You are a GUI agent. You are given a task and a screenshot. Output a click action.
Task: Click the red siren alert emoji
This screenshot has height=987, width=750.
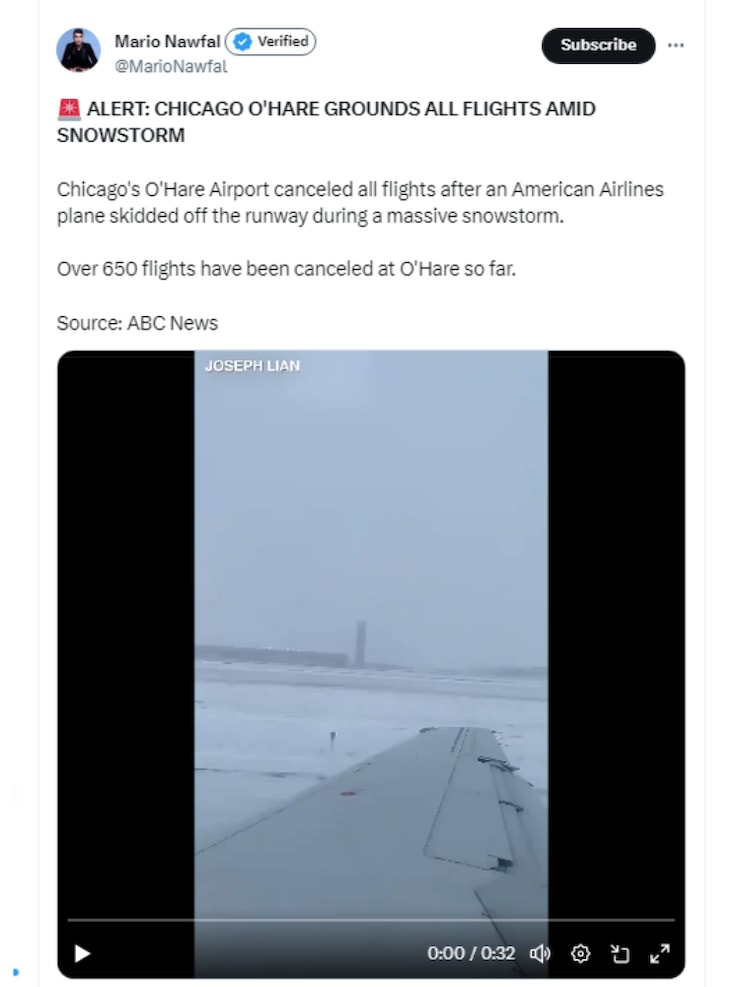point(69,110)
